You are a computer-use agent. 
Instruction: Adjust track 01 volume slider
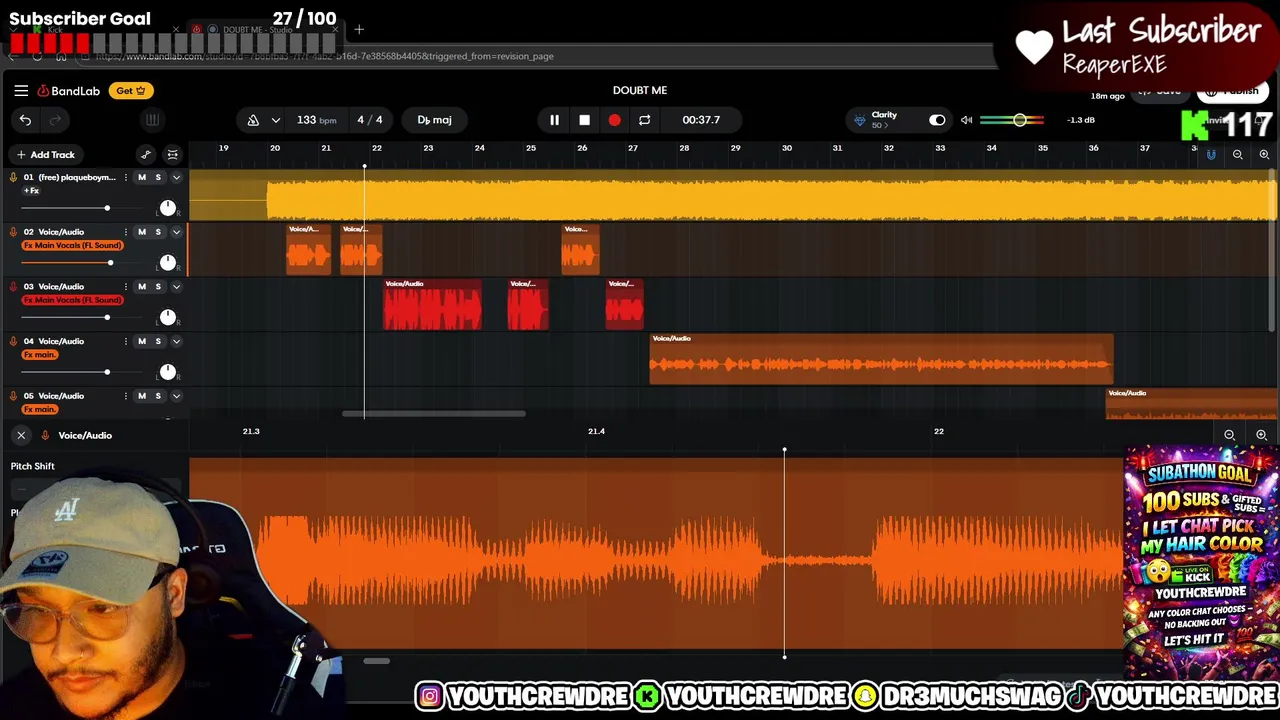pos(106,208)
